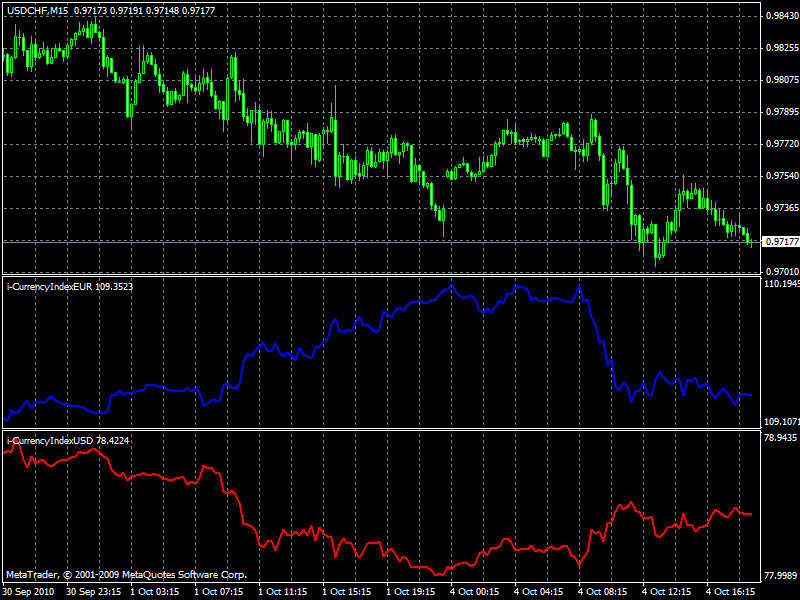Screen dimensions: 800x600
Task: Click the 1 Oct 19:15 time label
Action: tap(411, 592)
